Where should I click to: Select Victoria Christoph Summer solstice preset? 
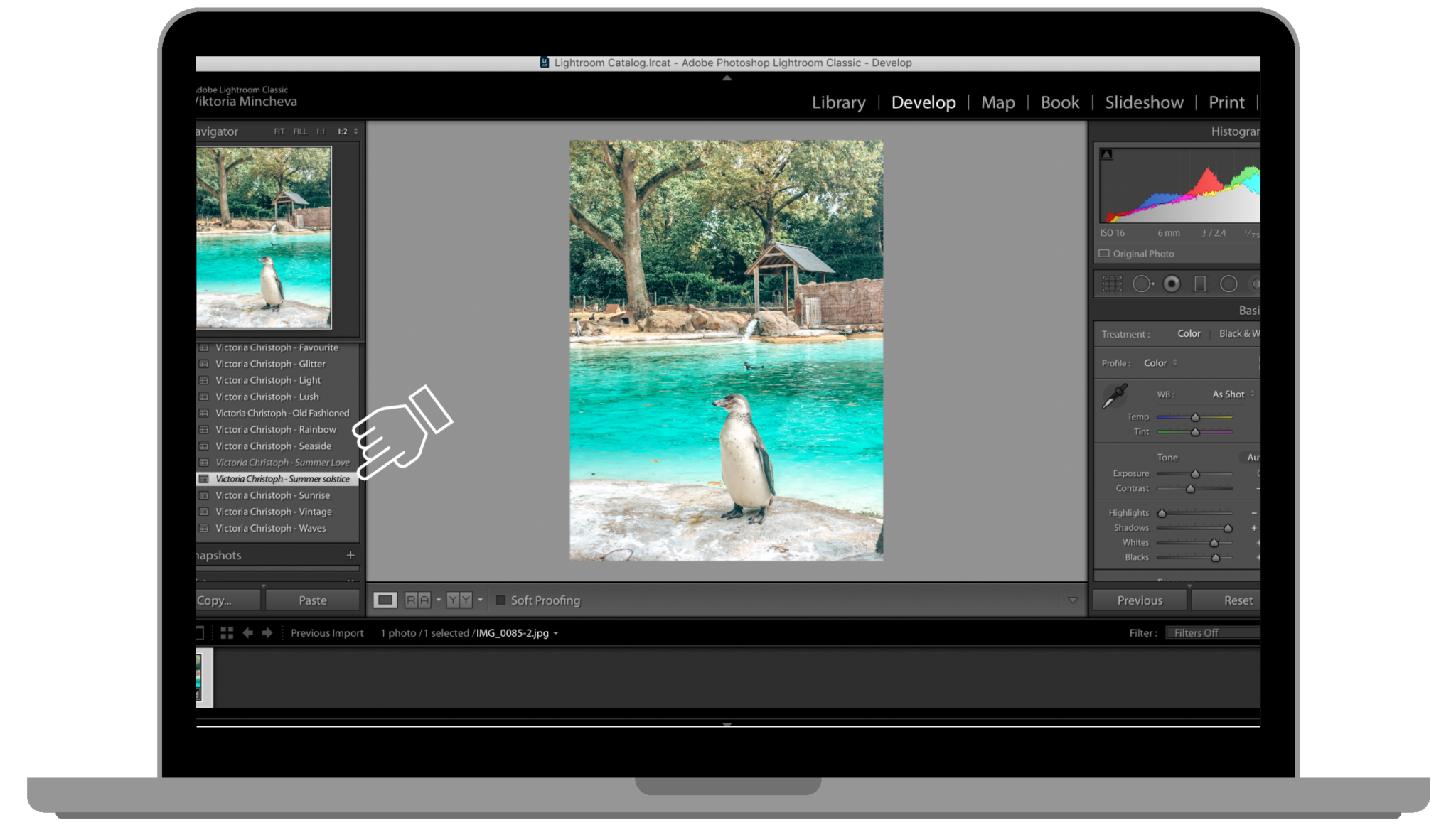280,478
